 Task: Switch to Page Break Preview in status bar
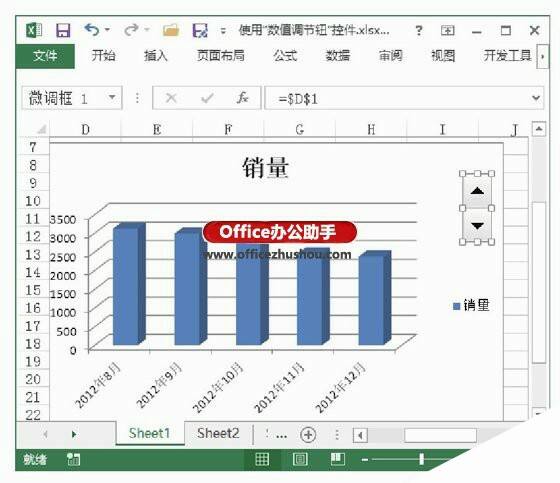[x=338, y=459]
